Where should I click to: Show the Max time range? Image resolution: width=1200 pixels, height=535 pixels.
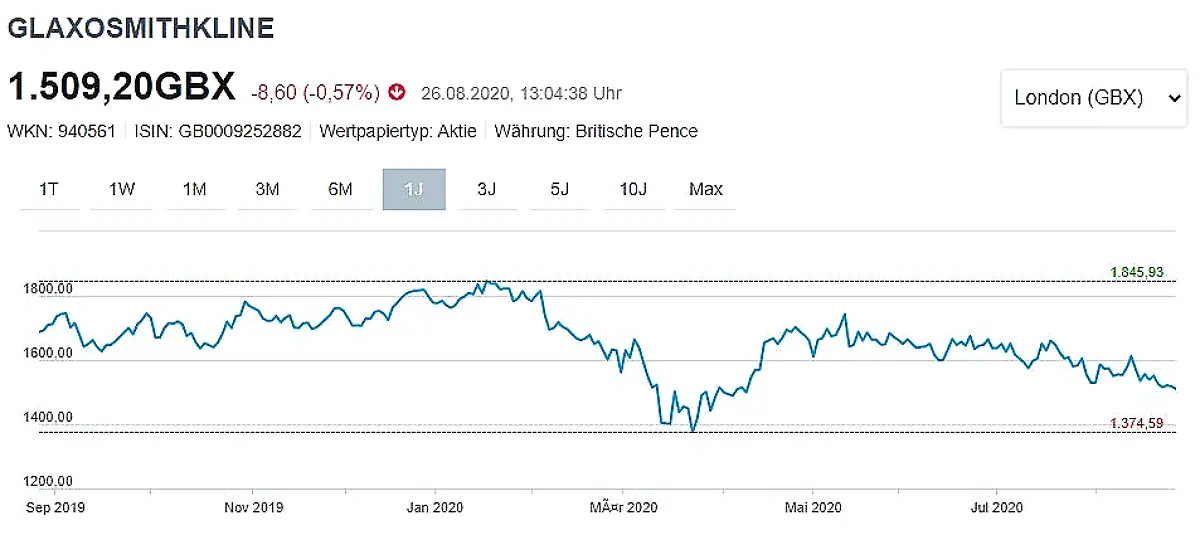705,189
